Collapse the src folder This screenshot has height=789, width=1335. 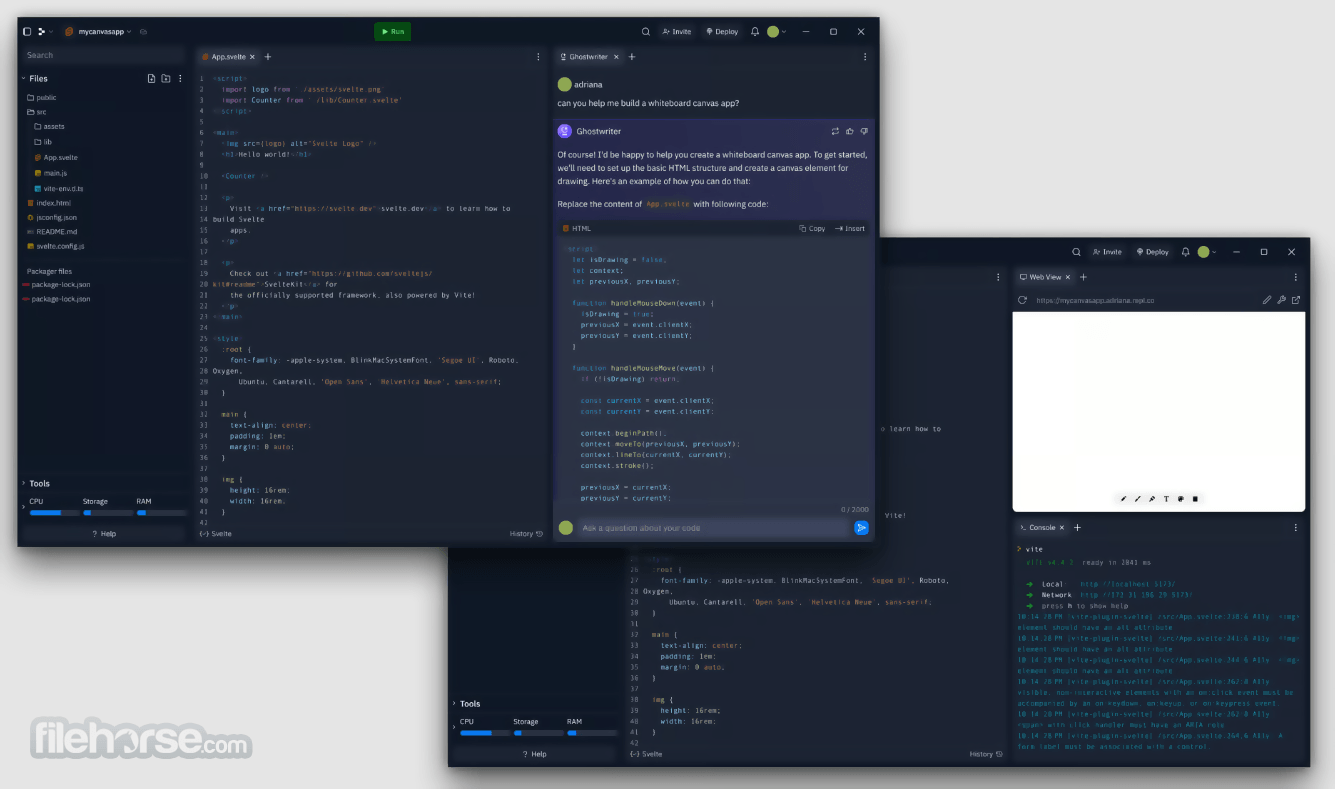point(37,112)
